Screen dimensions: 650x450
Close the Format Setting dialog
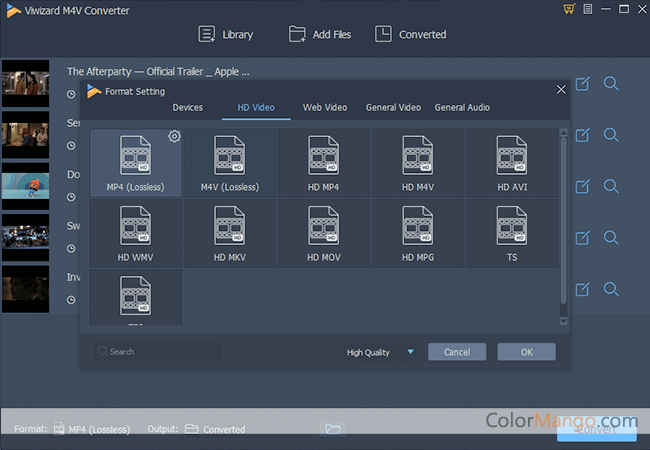click(561, 90)
